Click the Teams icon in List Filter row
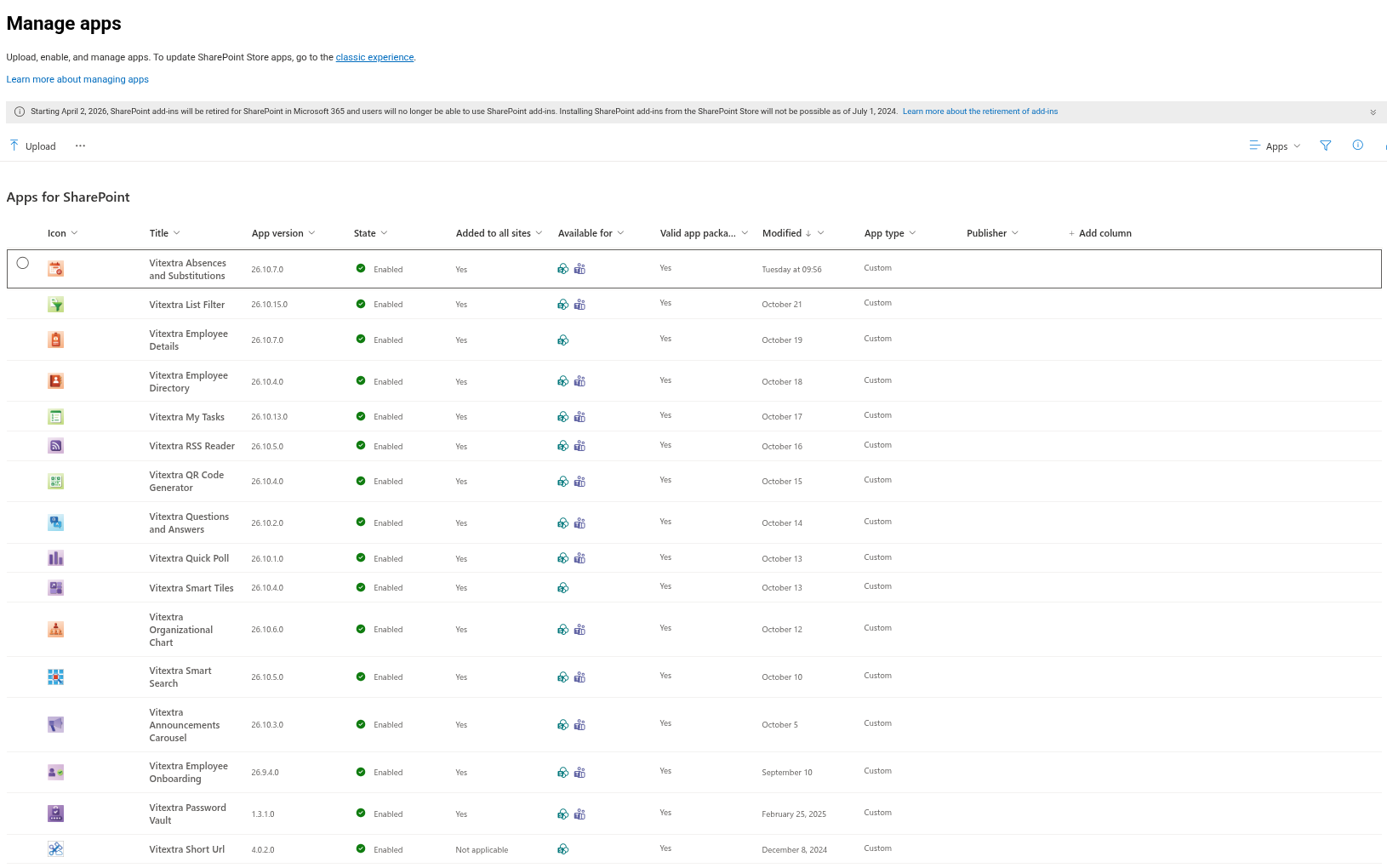The width and height of the screenshot is (1387, 868). pyautogui.click(x=579, y=305)
